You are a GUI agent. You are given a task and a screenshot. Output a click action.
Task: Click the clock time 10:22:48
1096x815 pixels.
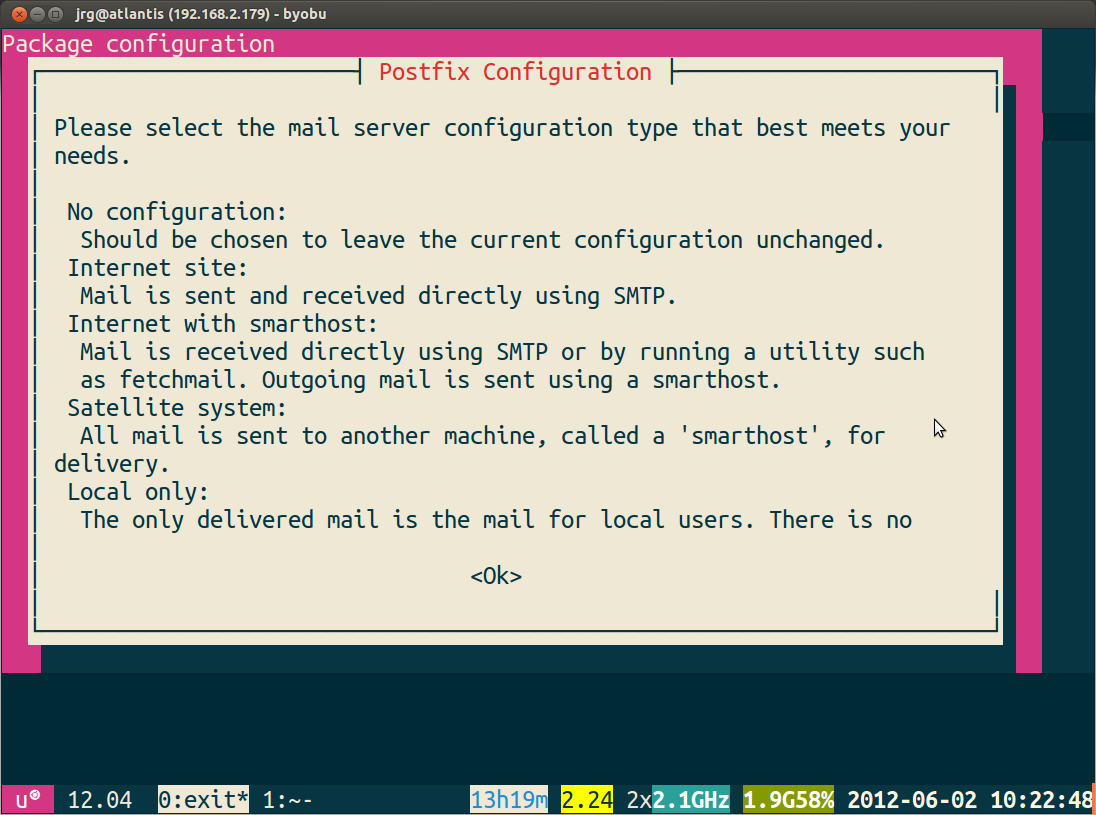pos(1041,799)
